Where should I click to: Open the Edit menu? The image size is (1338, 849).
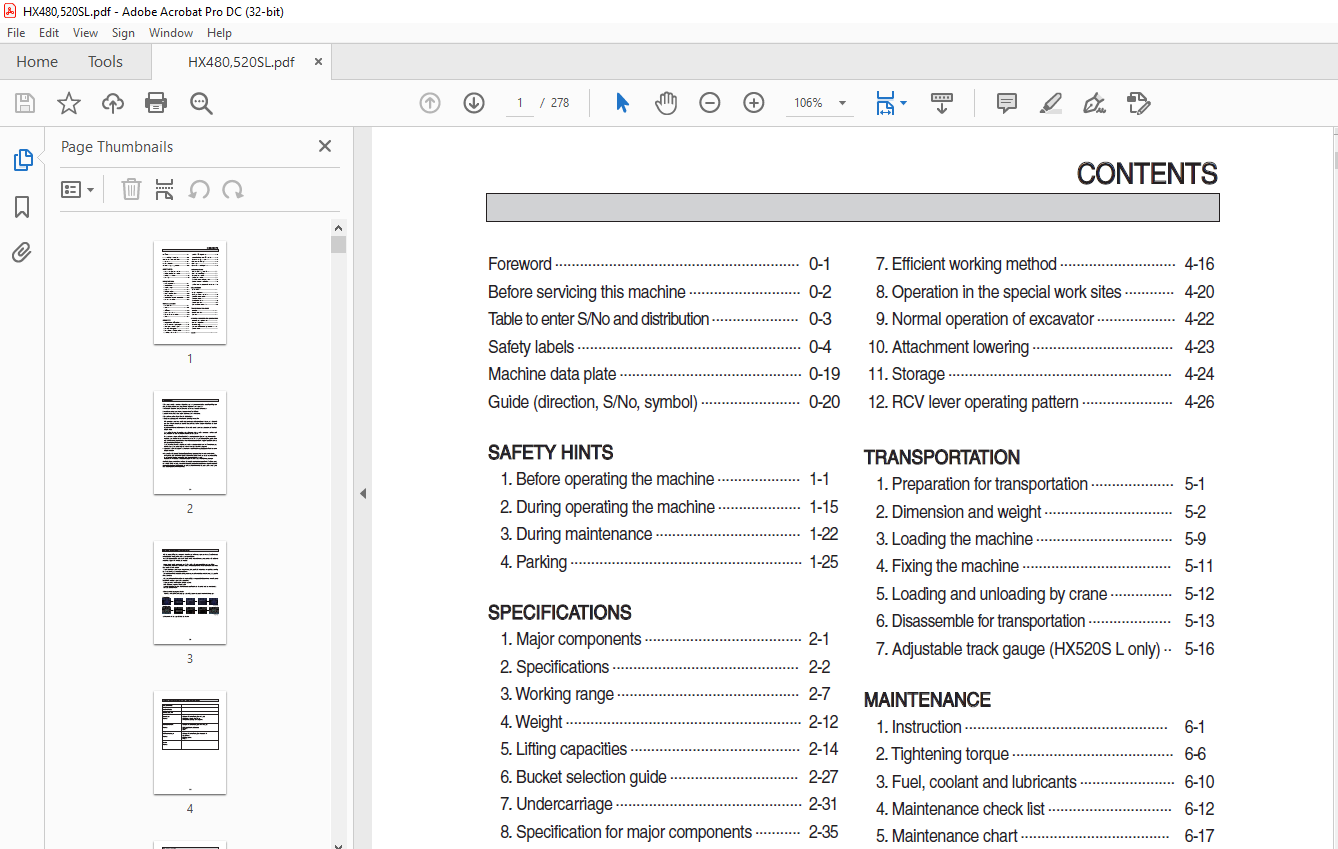tap(49, 33)
